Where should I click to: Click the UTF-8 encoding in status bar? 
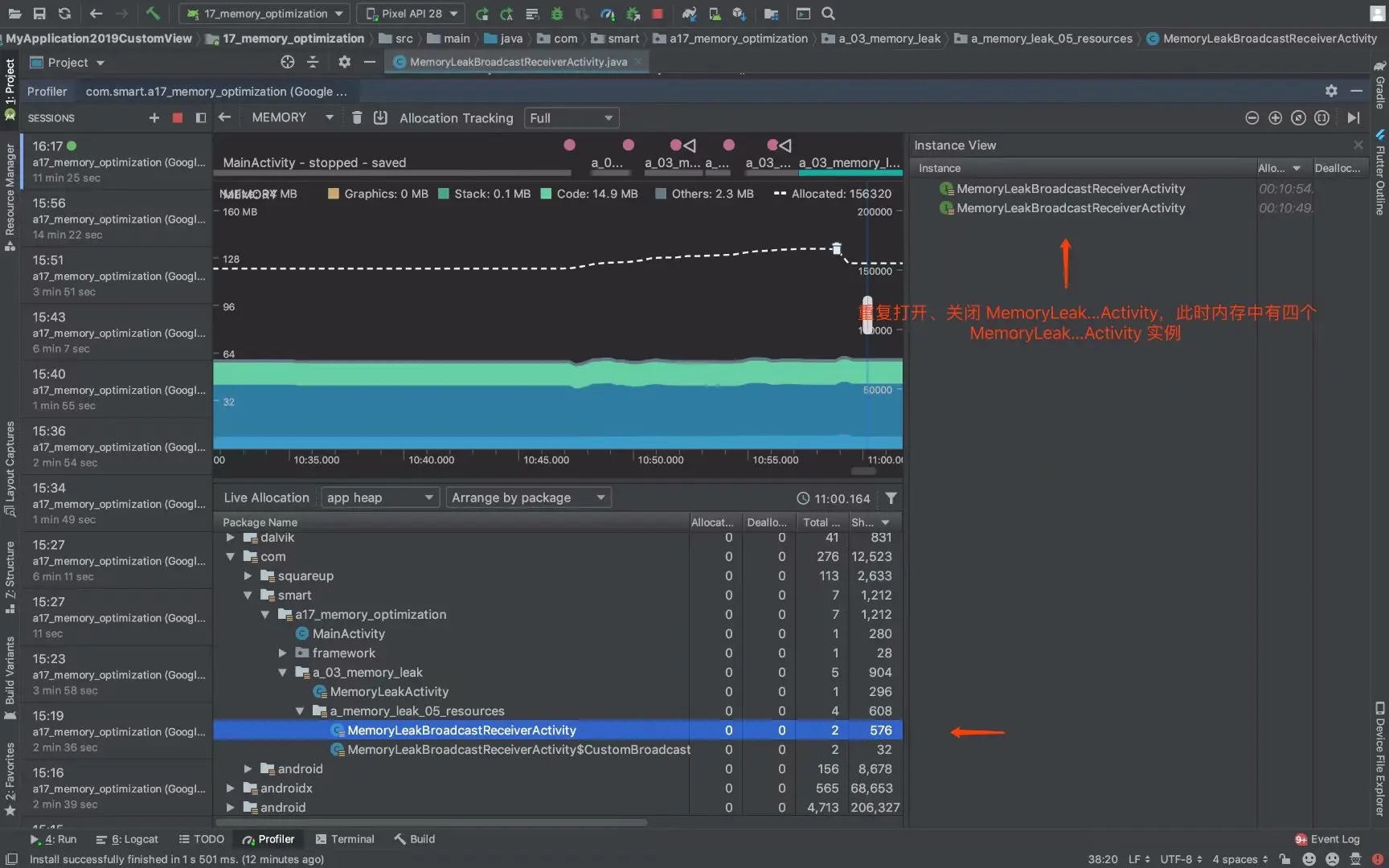pyautogui.click(x=1181, y=859)
